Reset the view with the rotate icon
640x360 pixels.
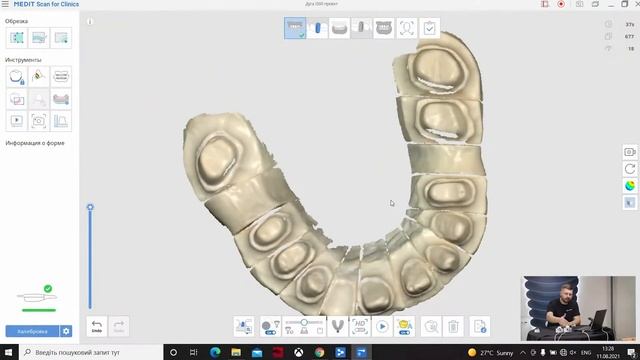pyautogui.click(x=630, y=169)
